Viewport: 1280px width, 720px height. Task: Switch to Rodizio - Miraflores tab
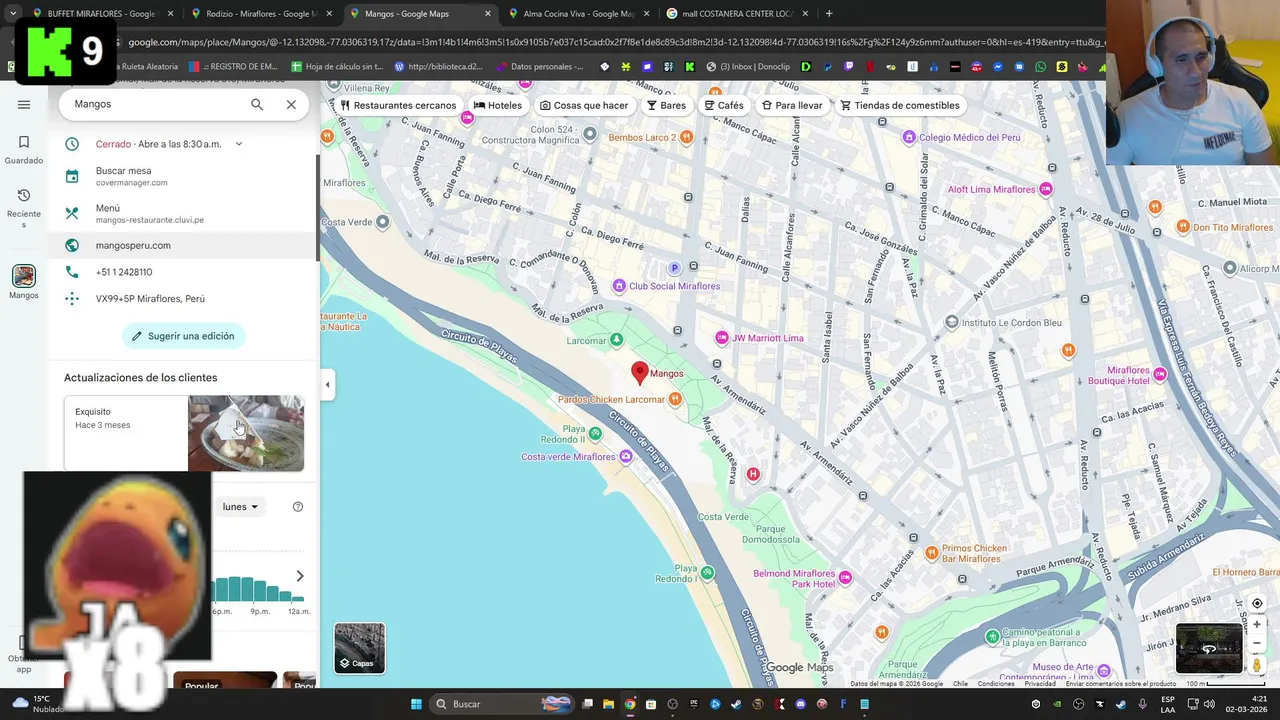click(x=260, y=14)
